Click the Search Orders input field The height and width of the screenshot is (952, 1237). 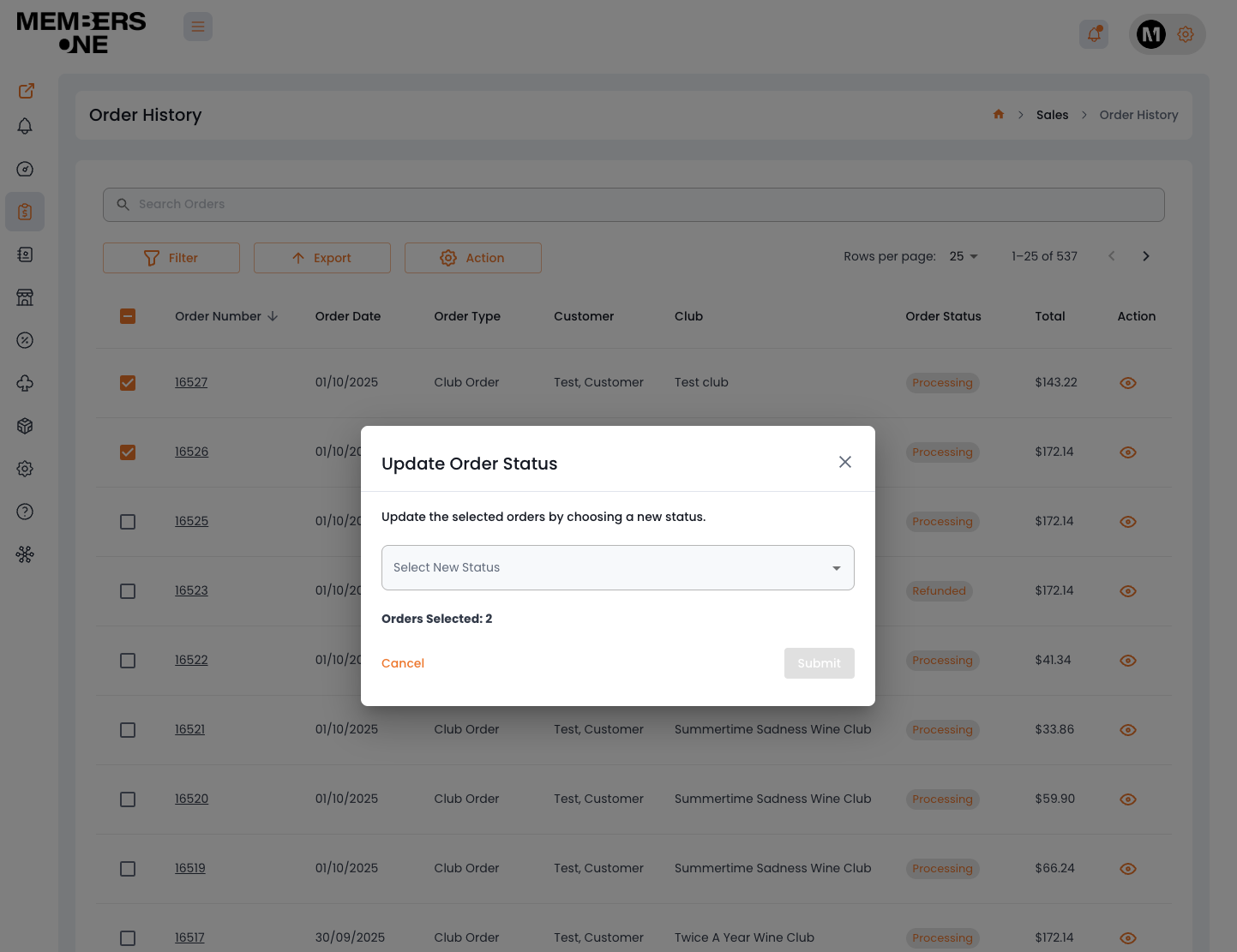pyautogui.click(x=634, y=205)
